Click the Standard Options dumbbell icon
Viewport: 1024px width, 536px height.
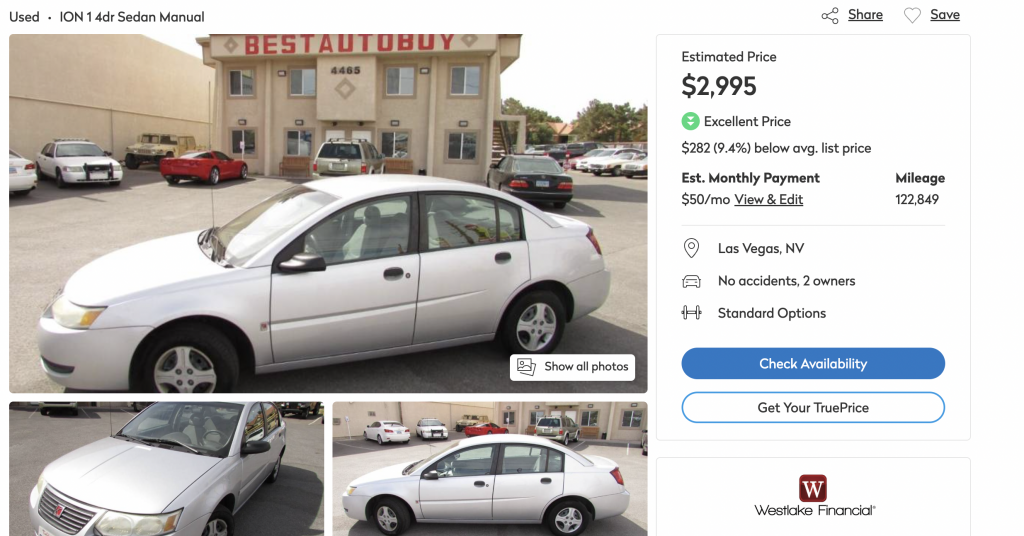coord(691,313)
